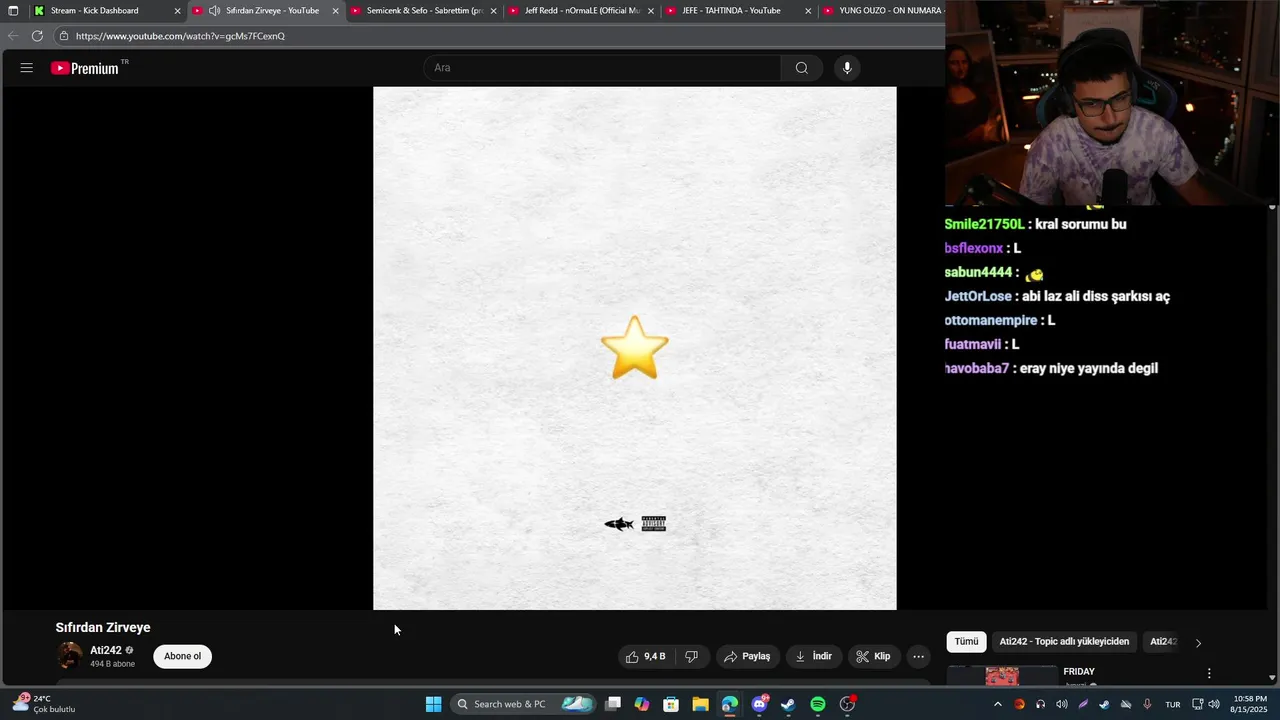Open Discord from the taskbar
Screen dimensions: 1280x720
[759, 704]
